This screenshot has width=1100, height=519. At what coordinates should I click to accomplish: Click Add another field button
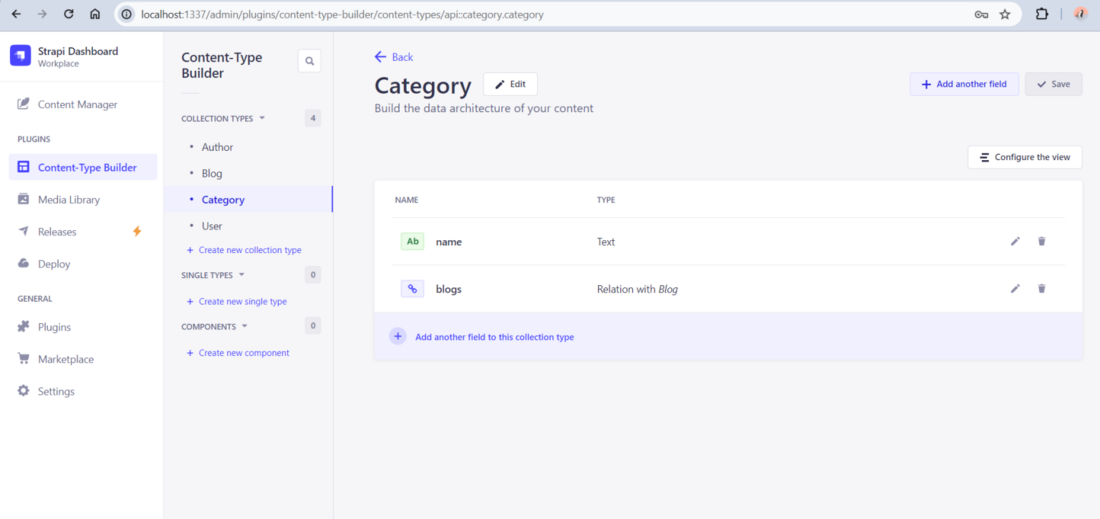coord(963,84)
